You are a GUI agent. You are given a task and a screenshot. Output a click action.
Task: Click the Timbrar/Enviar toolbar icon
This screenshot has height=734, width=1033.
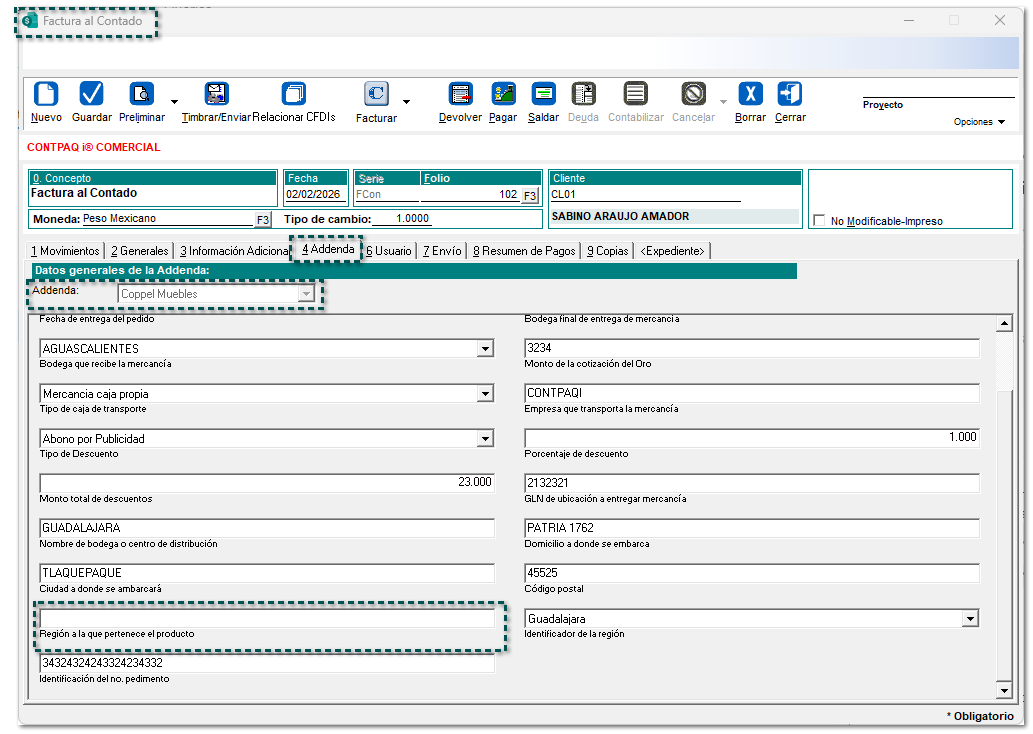click(216, 95)
